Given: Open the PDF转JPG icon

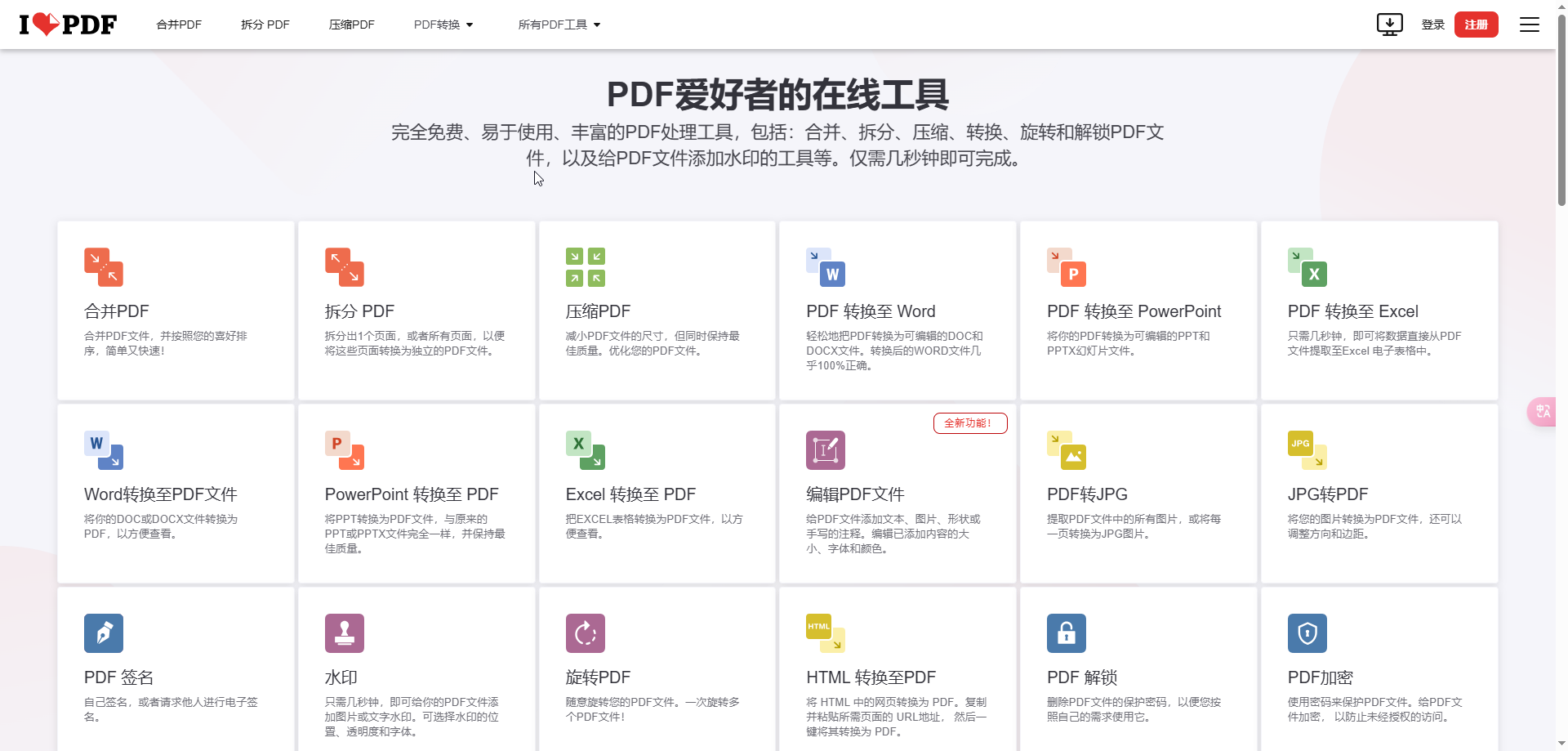Looking at the screenshot, I should pos(1067,450).
